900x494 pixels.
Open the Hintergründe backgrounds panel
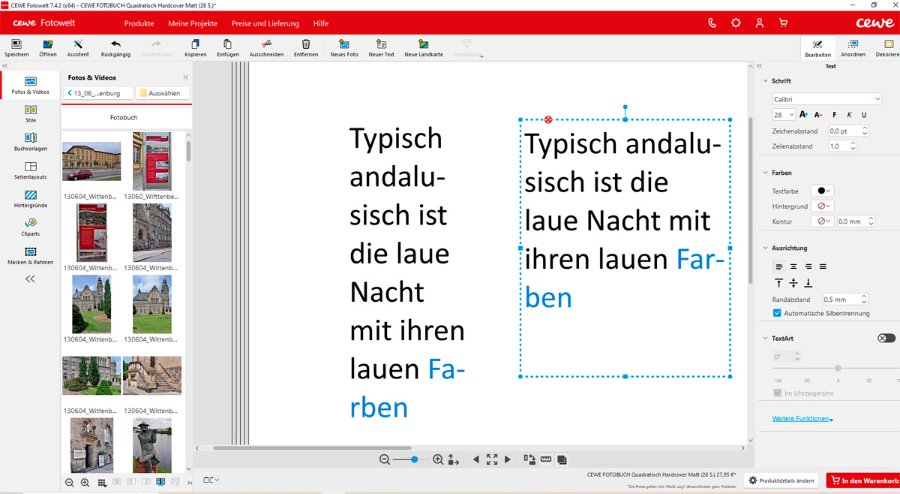[30, 198]
